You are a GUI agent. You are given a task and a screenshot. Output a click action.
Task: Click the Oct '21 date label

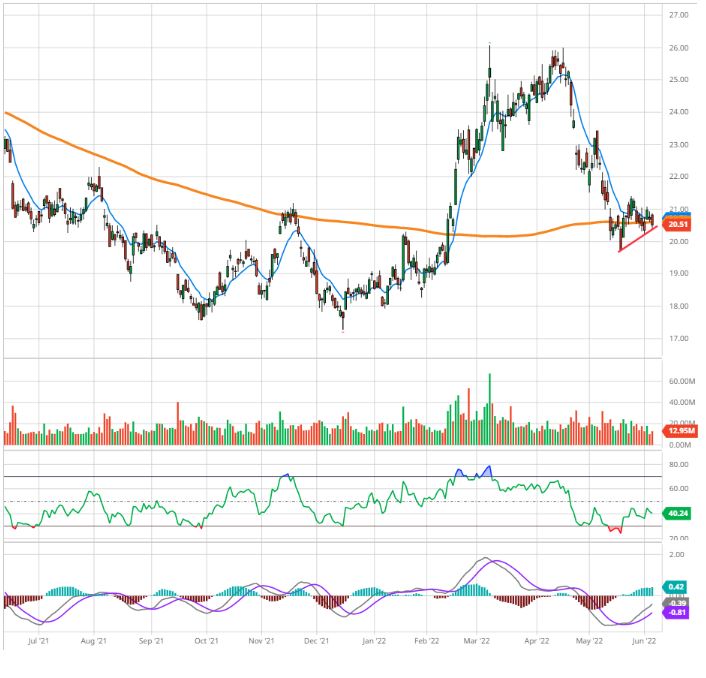206,641
